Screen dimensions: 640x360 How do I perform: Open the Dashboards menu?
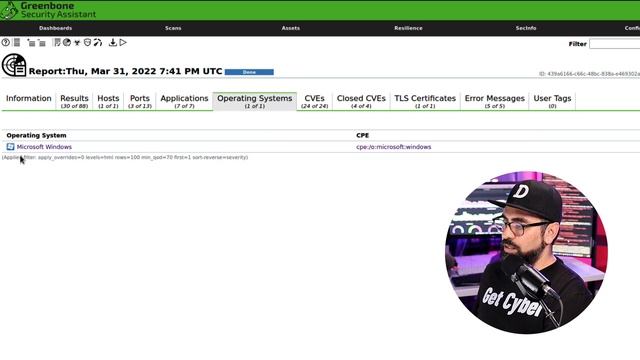click(x=56, y=28)
